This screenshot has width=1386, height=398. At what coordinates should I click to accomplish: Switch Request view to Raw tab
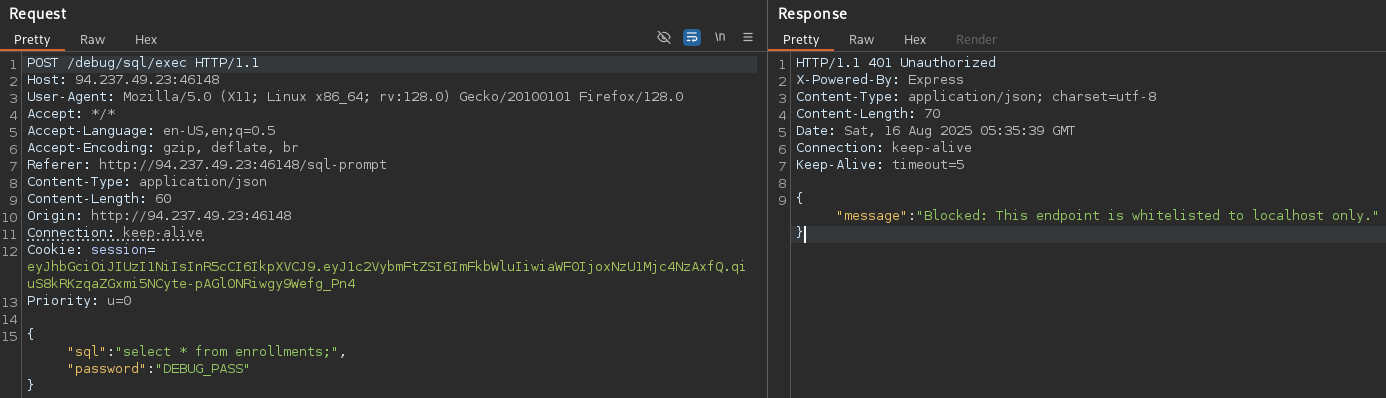pos(93,40)
